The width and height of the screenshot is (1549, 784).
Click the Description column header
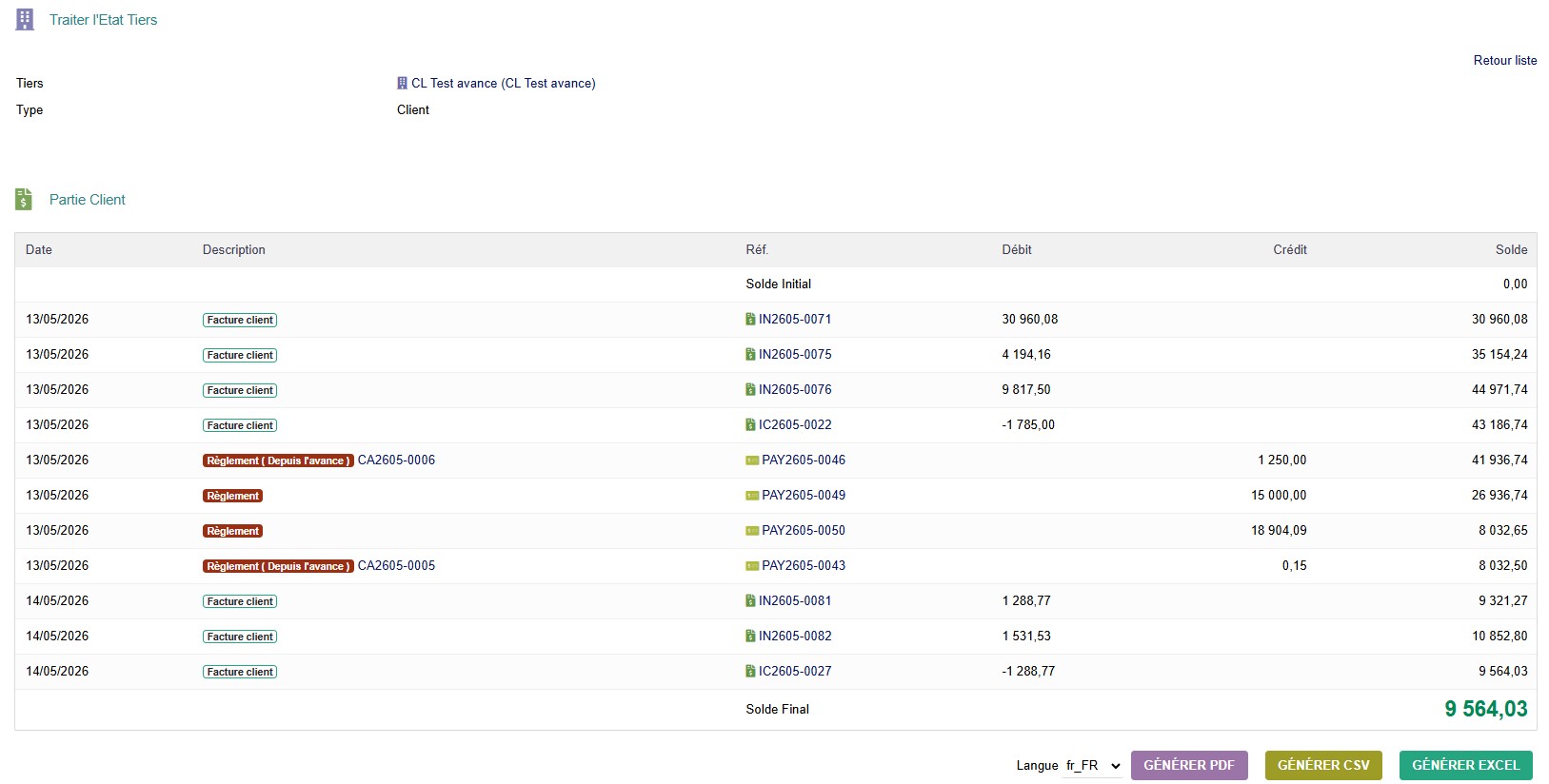click(x=234, y=249)
